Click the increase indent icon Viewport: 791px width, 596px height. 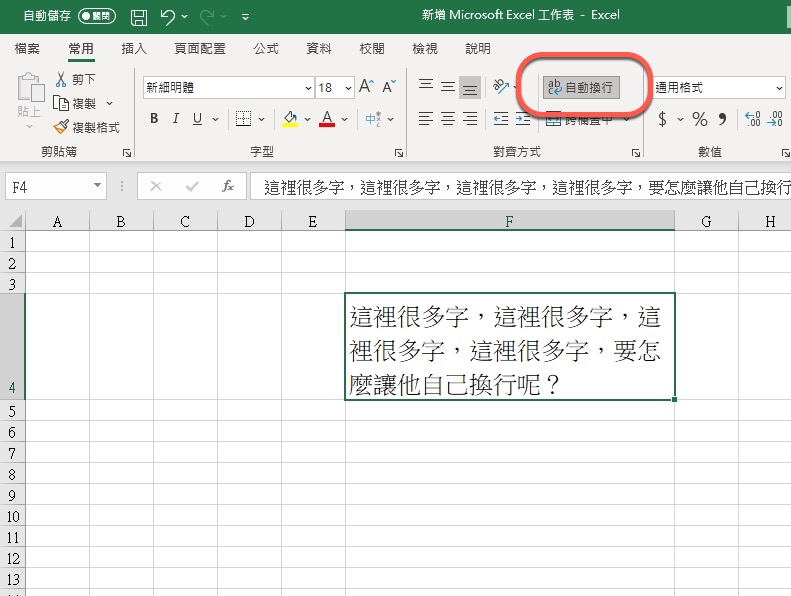click(x=522, y=119)
